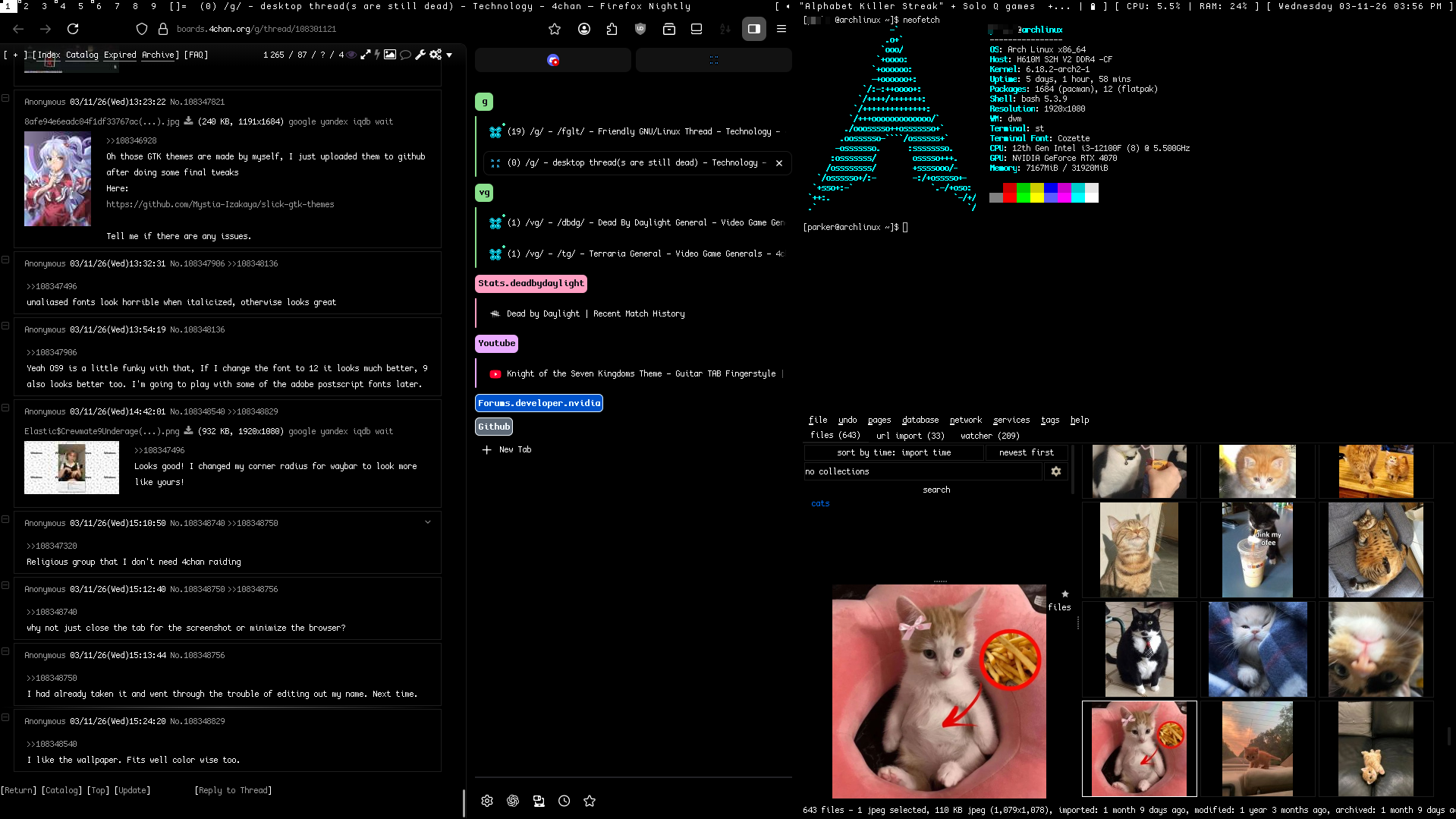The image size is (1456, 819).
Task: Open hydrus collections gear settings button
Action: tap(1055, 471)
